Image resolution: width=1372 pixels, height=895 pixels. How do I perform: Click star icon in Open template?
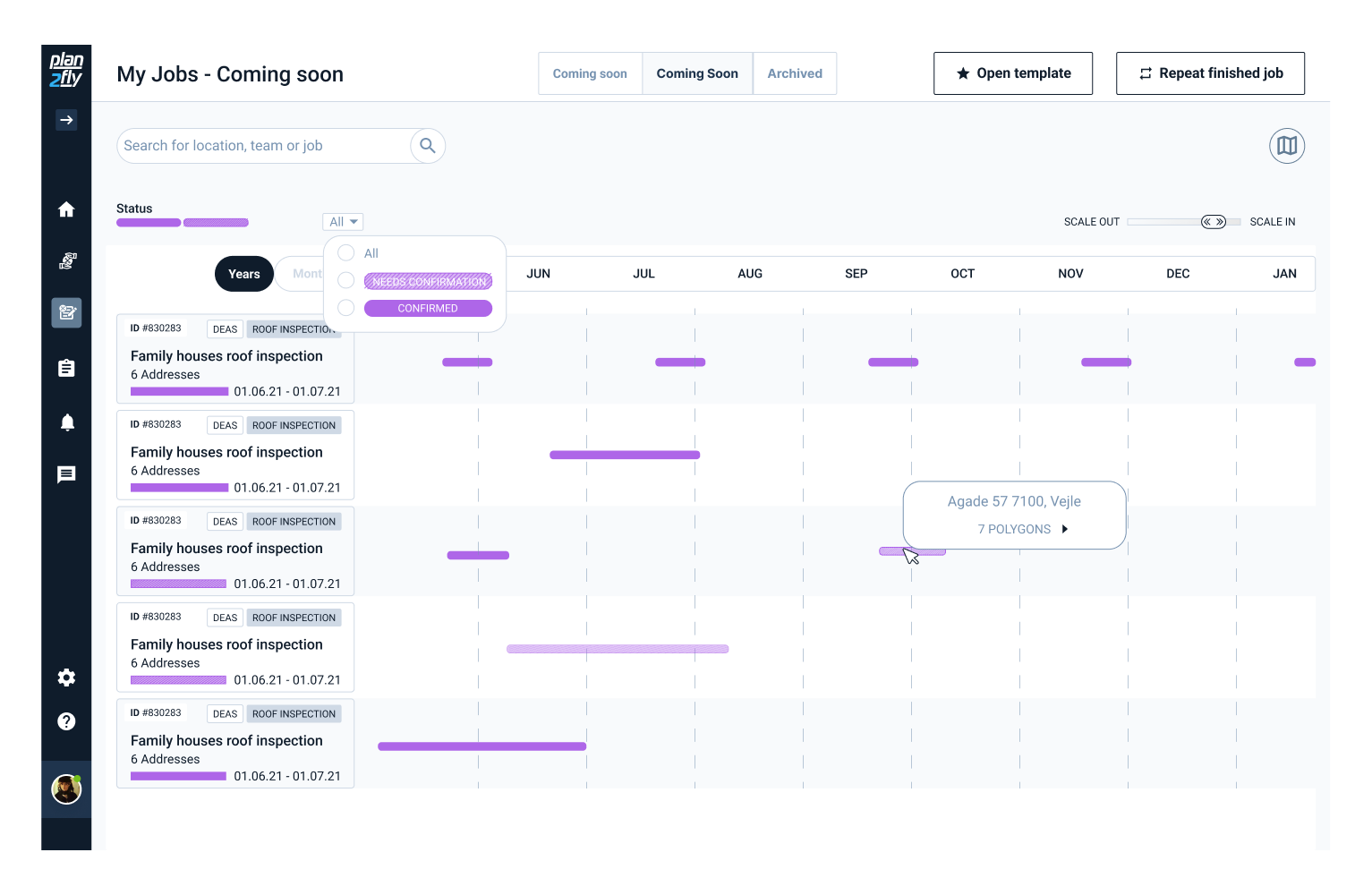[x=963, y=73]
